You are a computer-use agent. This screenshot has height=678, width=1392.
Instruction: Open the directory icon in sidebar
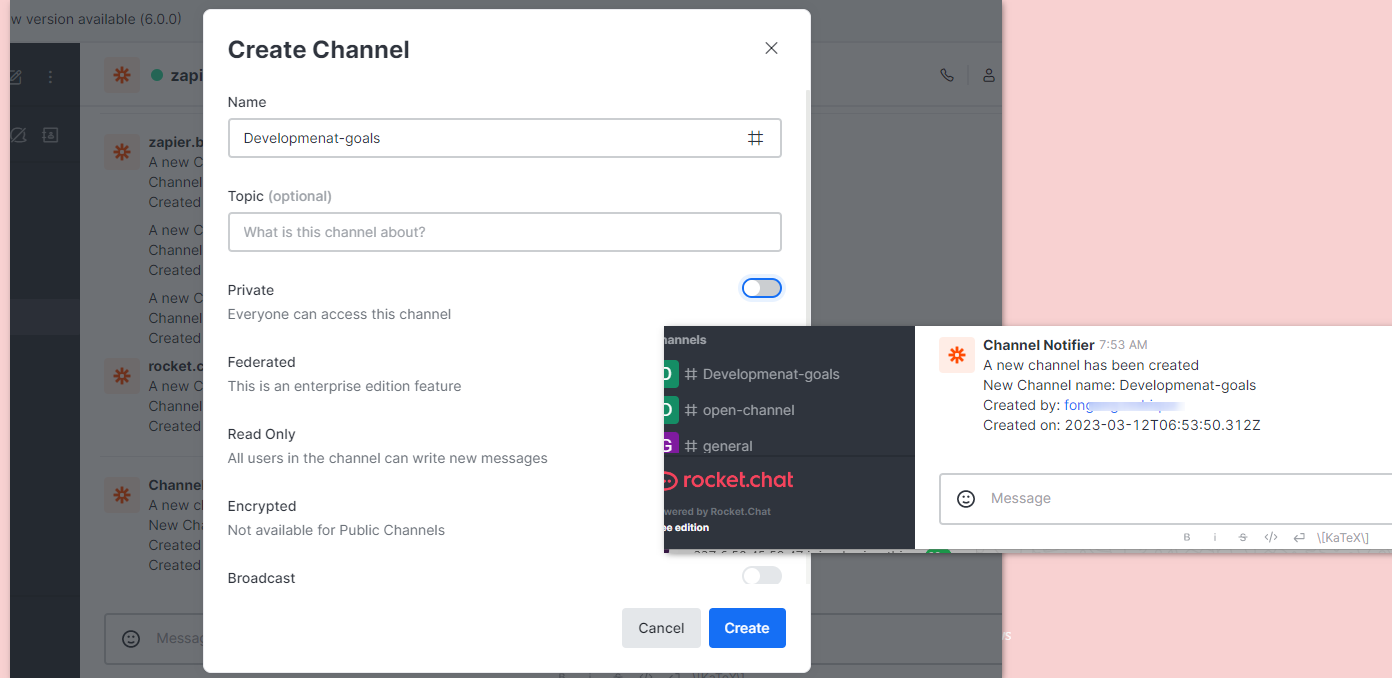coord(50,135)
